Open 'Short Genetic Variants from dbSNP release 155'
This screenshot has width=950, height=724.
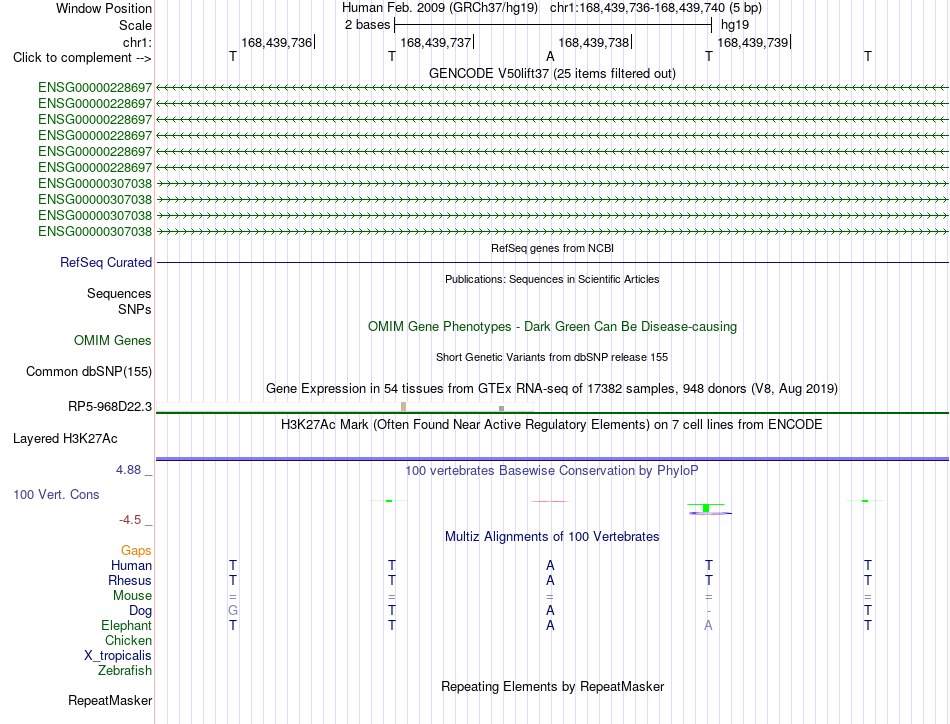pos(552,357)
